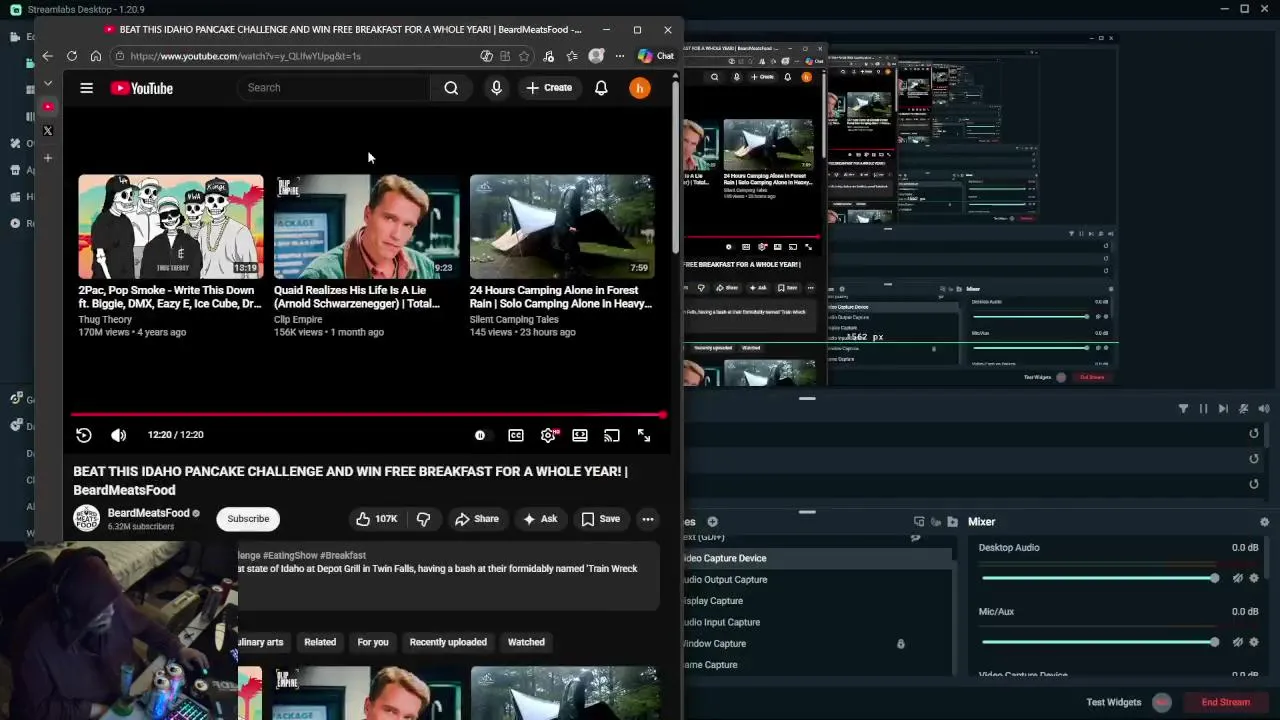Open the YouTube account avatar menu

click(x=640, y=88)
